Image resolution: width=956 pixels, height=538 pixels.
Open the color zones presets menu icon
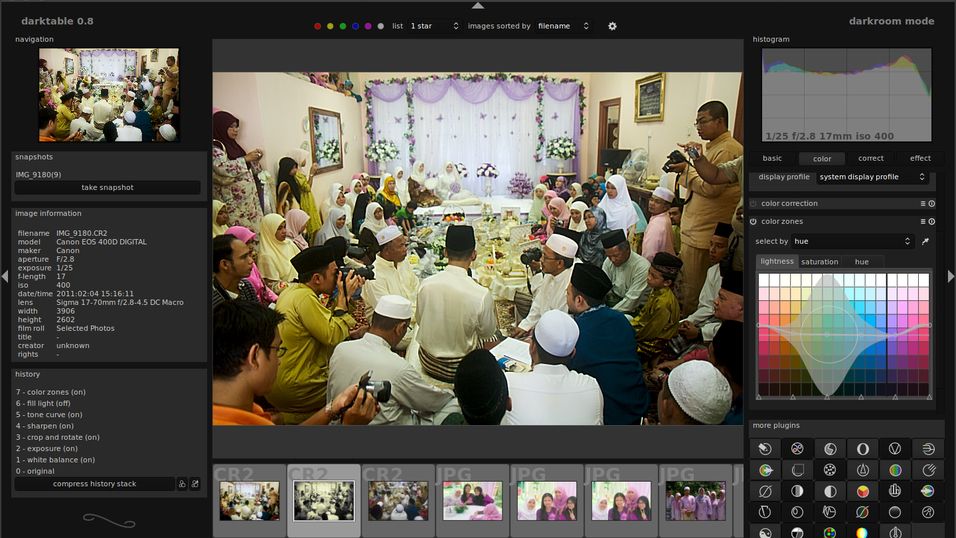[x=923, y=221]
